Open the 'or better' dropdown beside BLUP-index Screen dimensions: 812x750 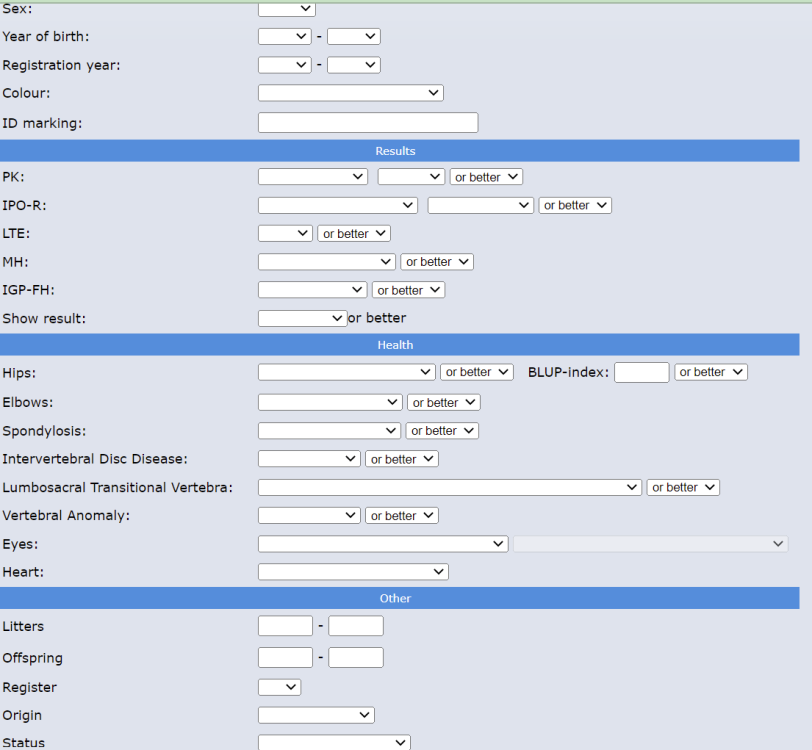pos(711,372)
